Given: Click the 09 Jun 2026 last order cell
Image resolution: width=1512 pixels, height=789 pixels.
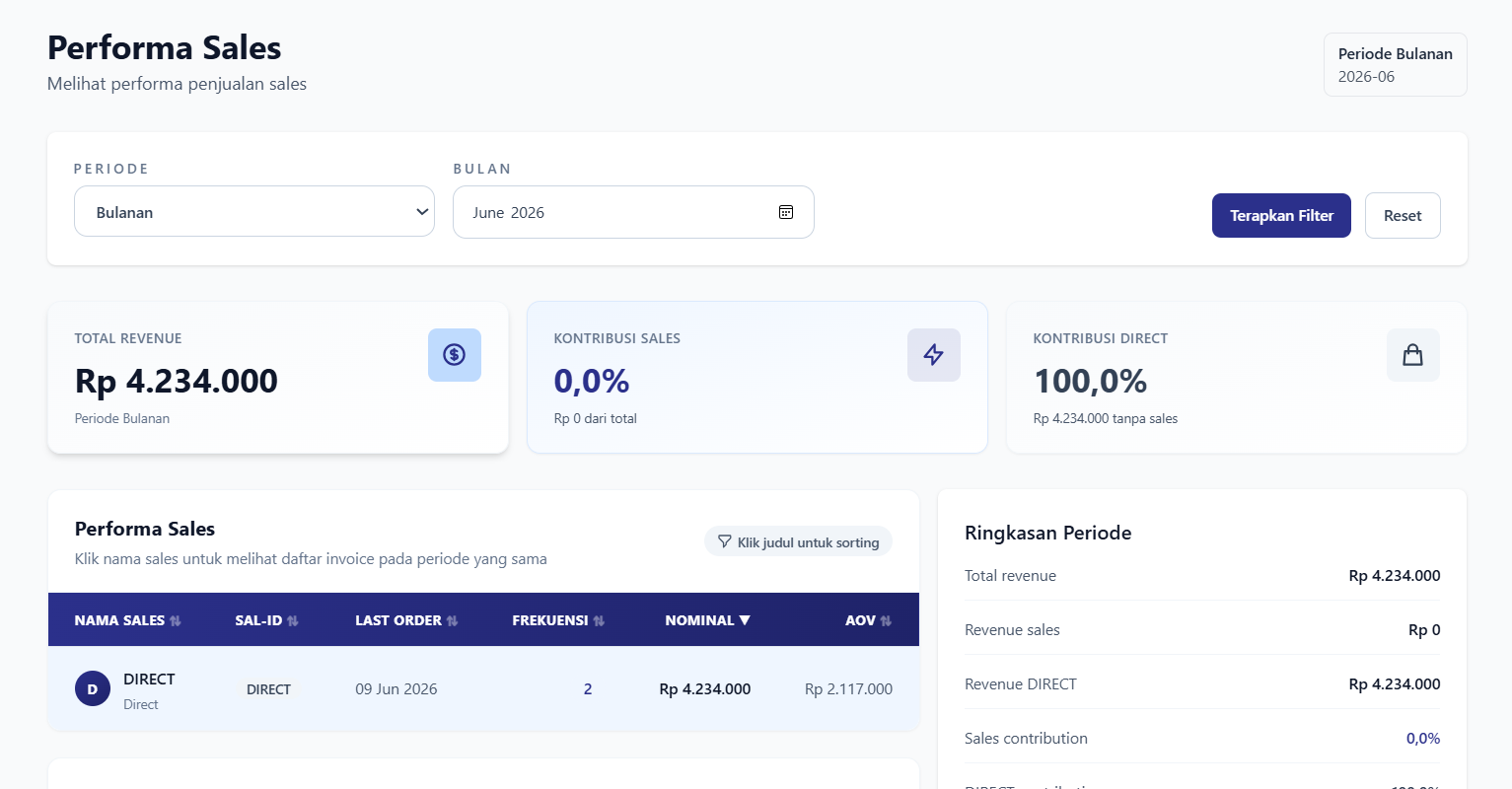Looking at the screenshot, I should coord(396,688).
